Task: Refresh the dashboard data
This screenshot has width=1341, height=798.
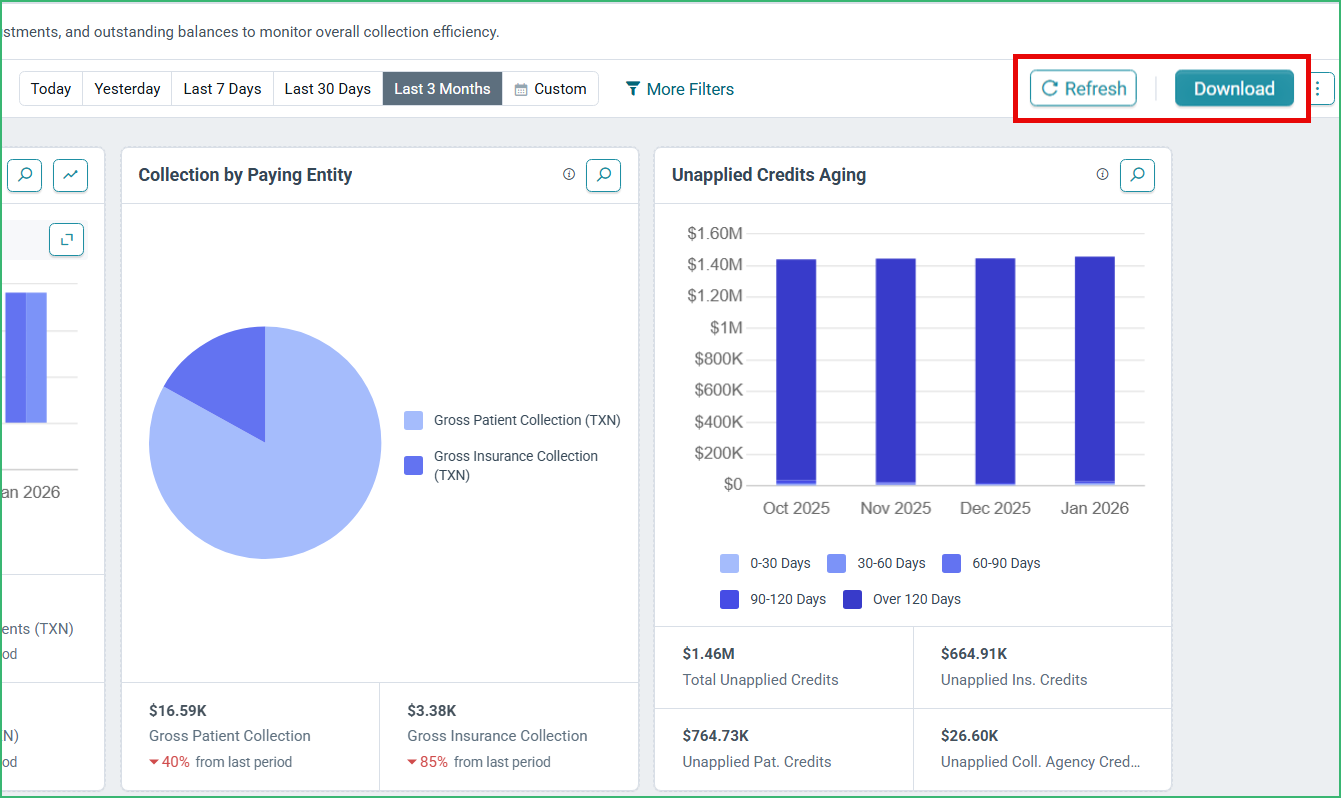Action: pos(1084,88)
